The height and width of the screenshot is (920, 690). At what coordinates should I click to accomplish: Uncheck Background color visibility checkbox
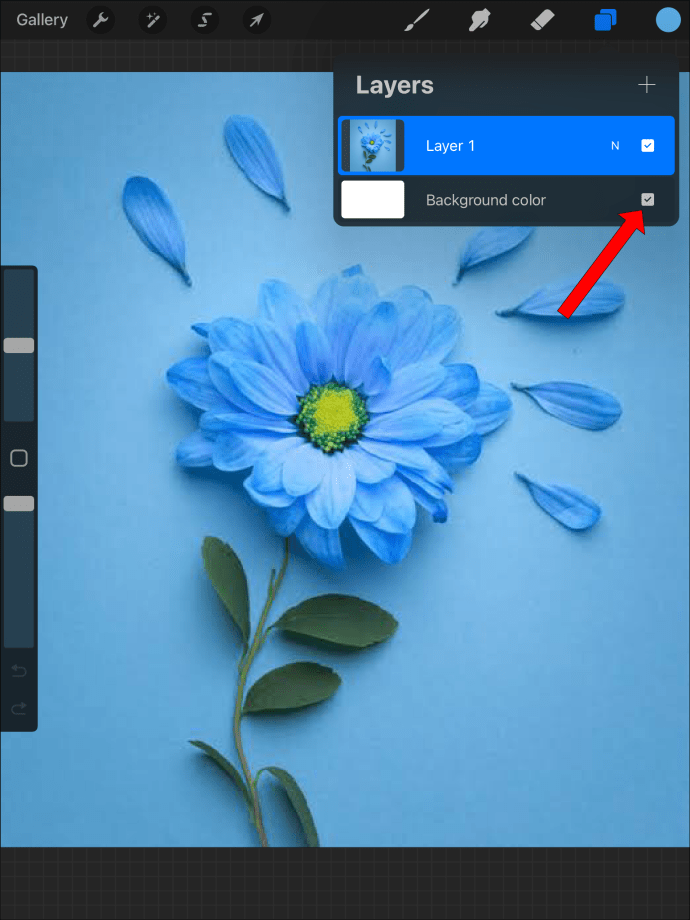click(648, 200)
